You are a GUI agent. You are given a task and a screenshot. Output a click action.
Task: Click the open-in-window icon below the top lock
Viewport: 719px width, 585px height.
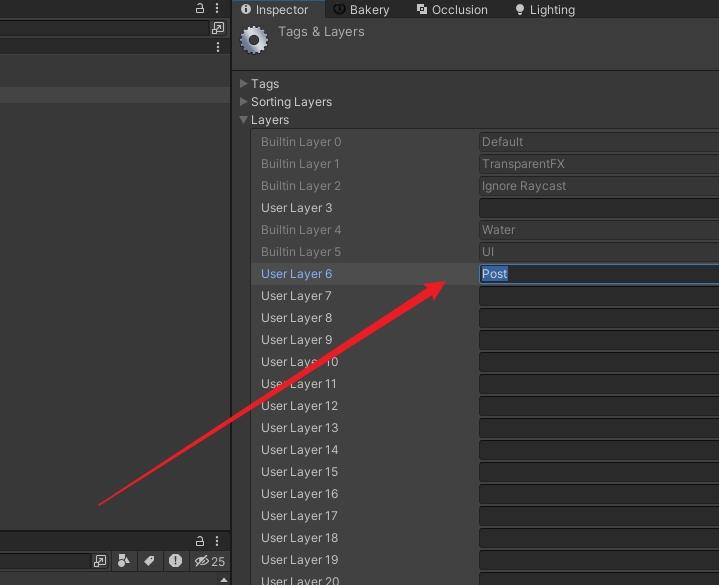[218, 28]
